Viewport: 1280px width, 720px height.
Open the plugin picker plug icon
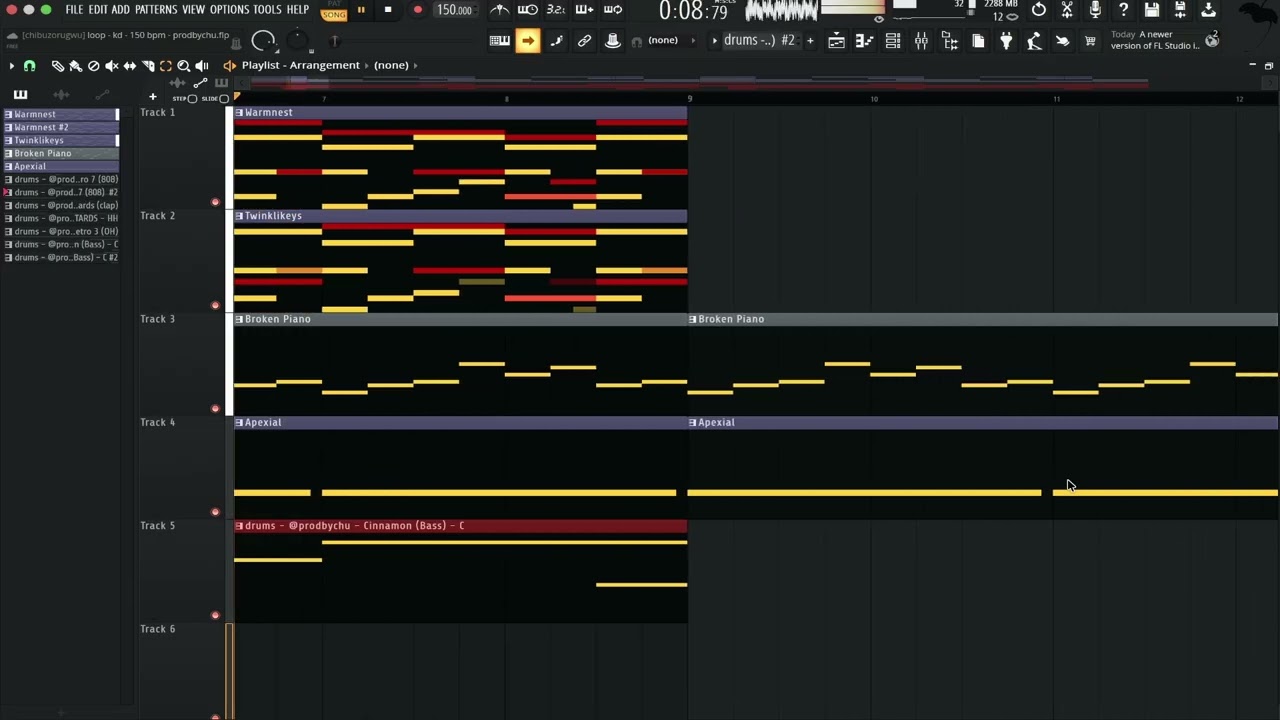pyautogui.click(x=1006, y=41)
